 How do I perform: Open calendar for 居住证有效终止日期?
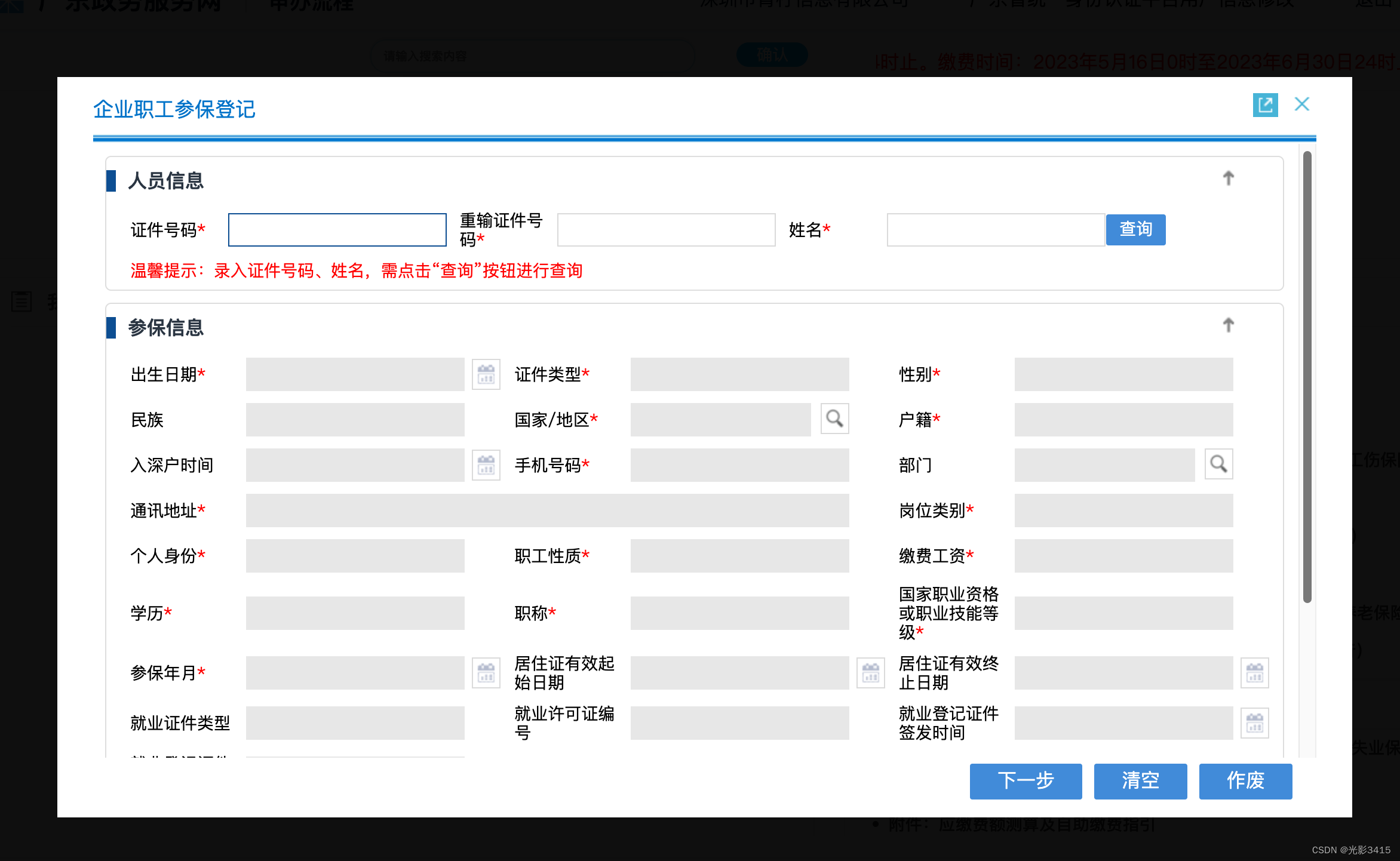tap(1254, 673)
